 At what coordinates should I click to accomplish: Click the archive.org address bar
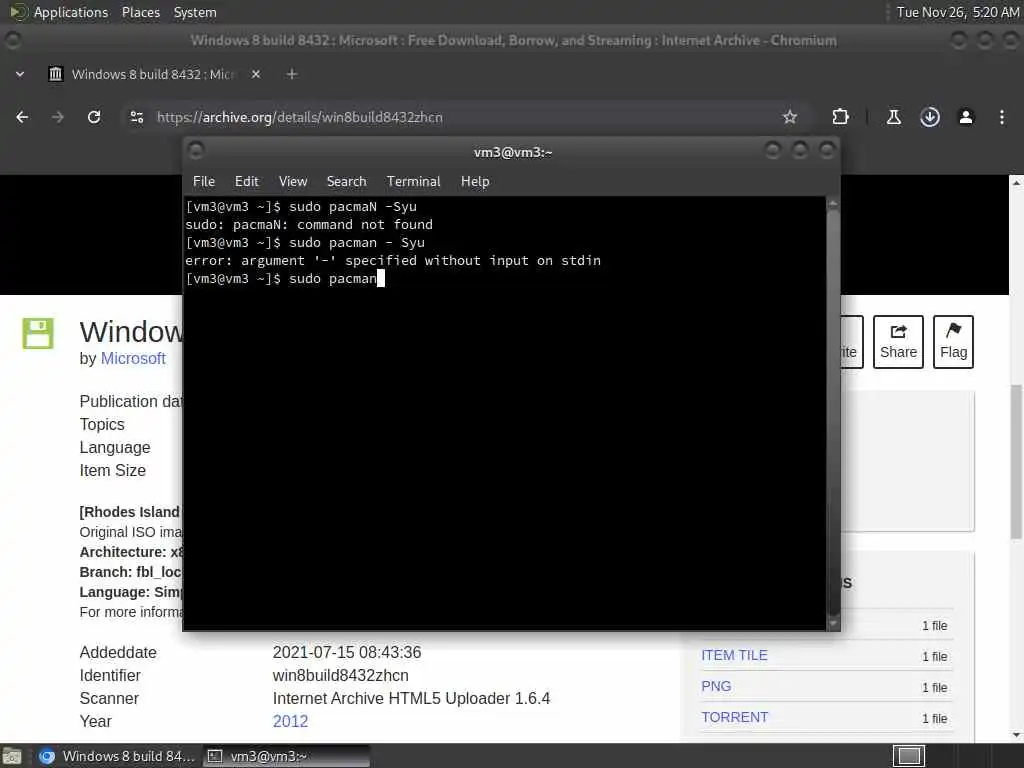tap(457, 117)
